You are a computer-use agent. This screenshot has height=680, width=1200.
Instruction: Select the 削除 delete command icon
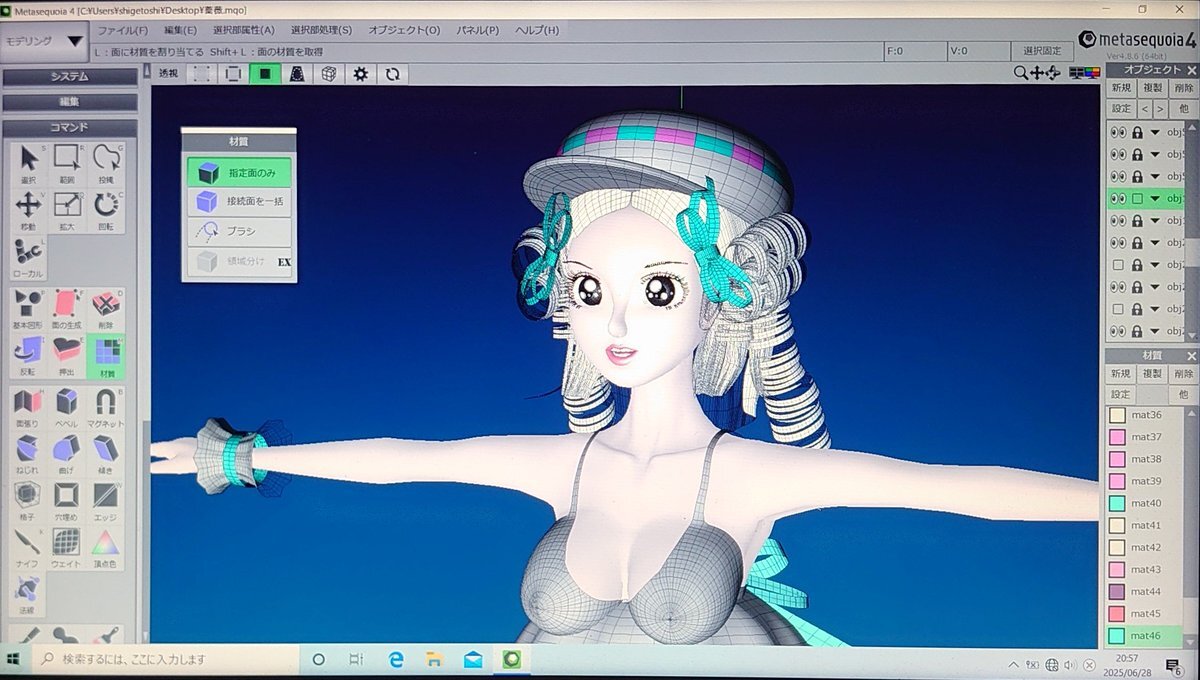(x=106, y=309)
